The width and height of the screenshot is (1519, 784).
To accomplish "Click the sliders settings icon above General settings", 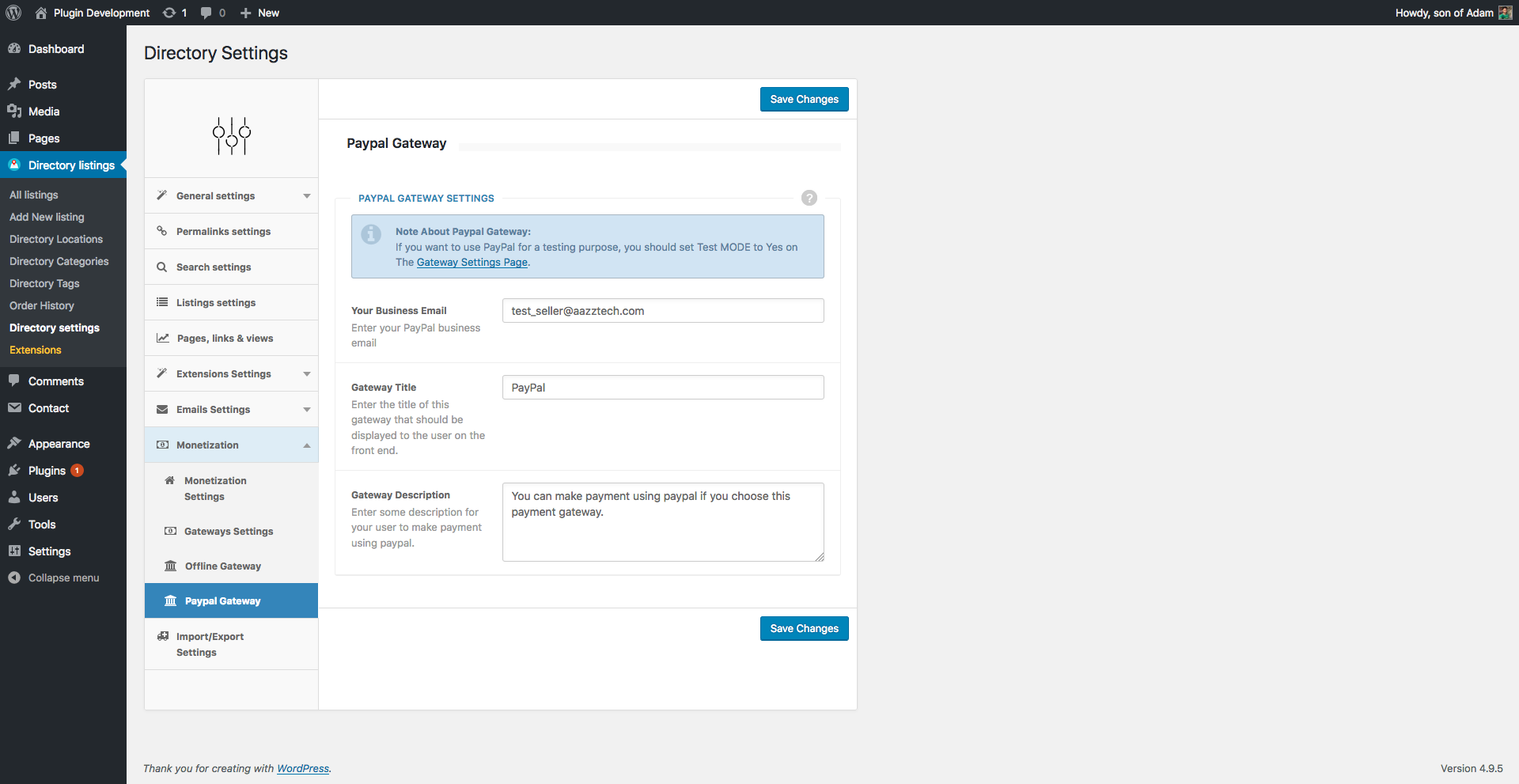I will 231,136.
